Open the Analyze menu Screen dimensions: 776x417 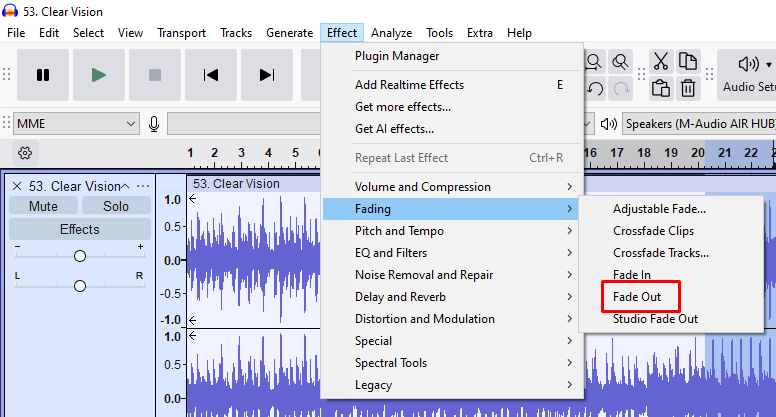(391, 33)
